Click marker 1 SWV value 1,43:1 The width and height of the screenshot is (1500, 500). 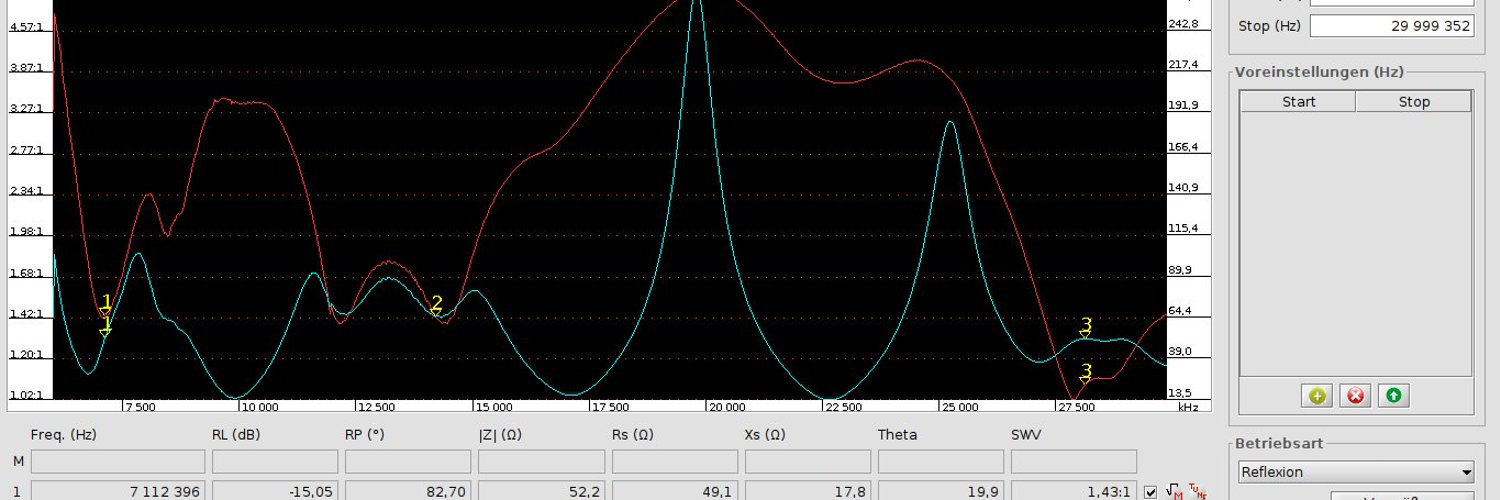pos(1074,491)
